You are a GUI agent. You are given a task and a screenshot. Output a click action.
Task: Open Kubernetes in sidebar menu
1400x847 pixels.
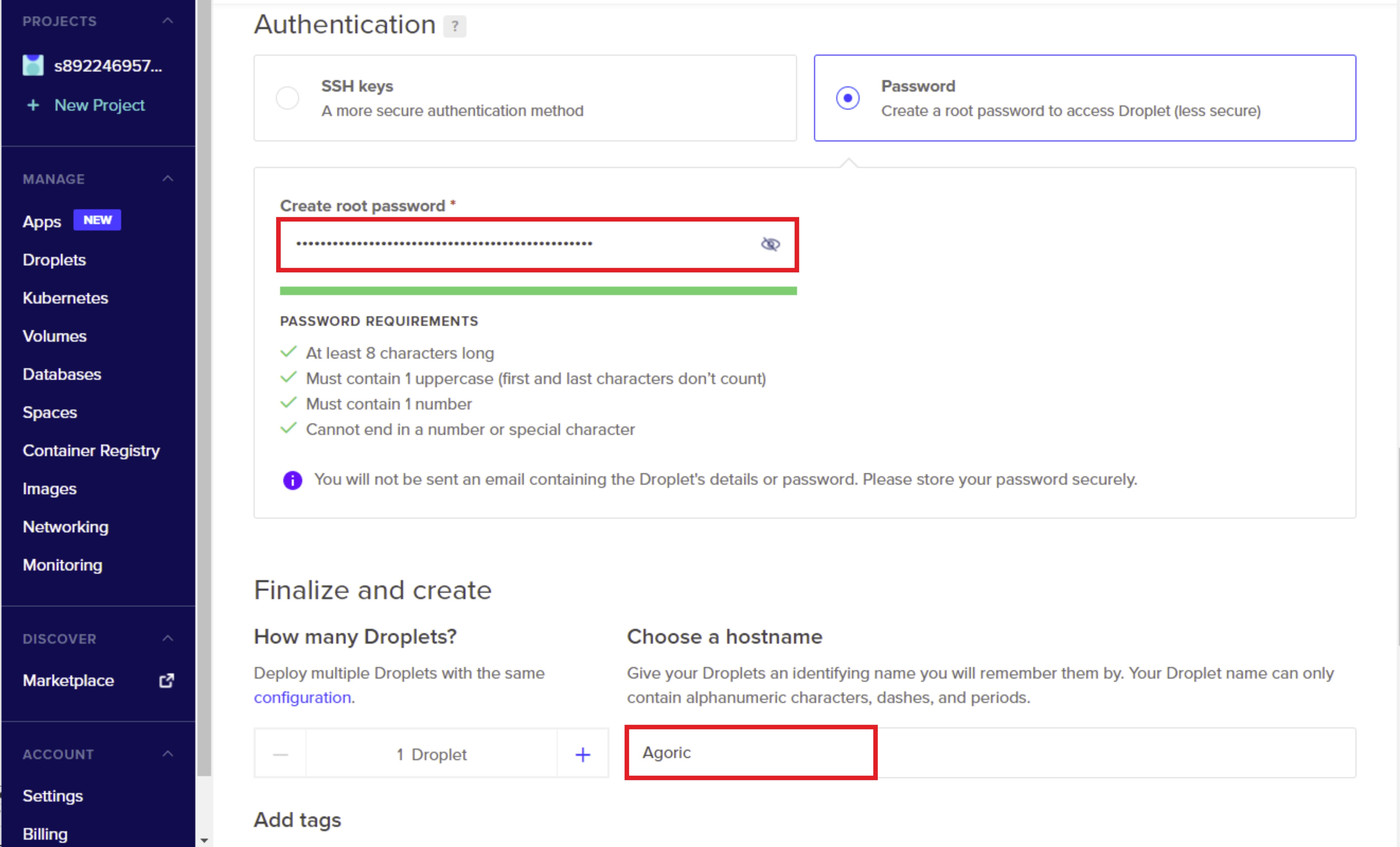pyautogui.click(x=65, y=298)
